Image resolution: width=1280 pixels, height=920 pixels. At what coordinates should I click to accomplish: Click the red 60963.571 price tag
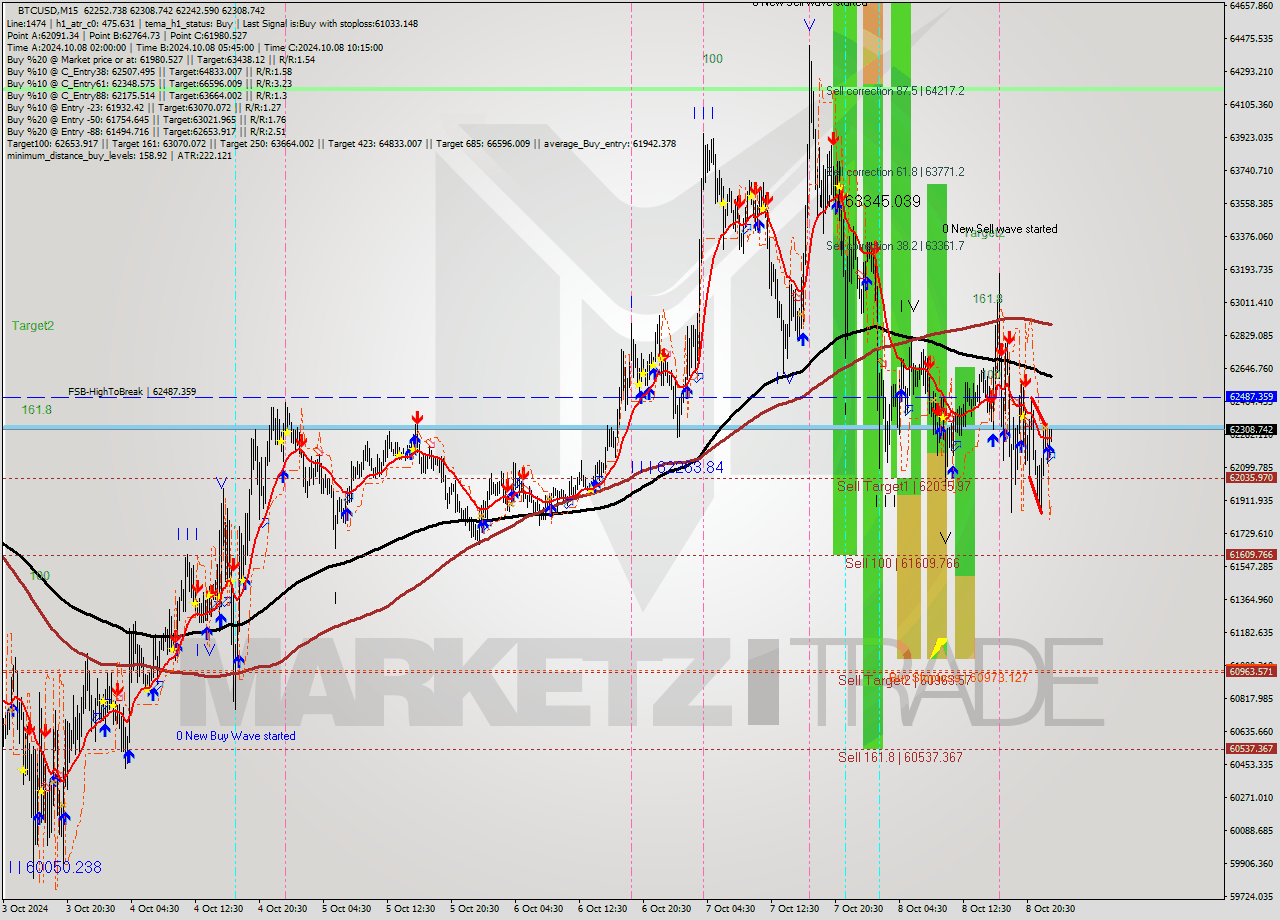click(x=1251, y=671)
